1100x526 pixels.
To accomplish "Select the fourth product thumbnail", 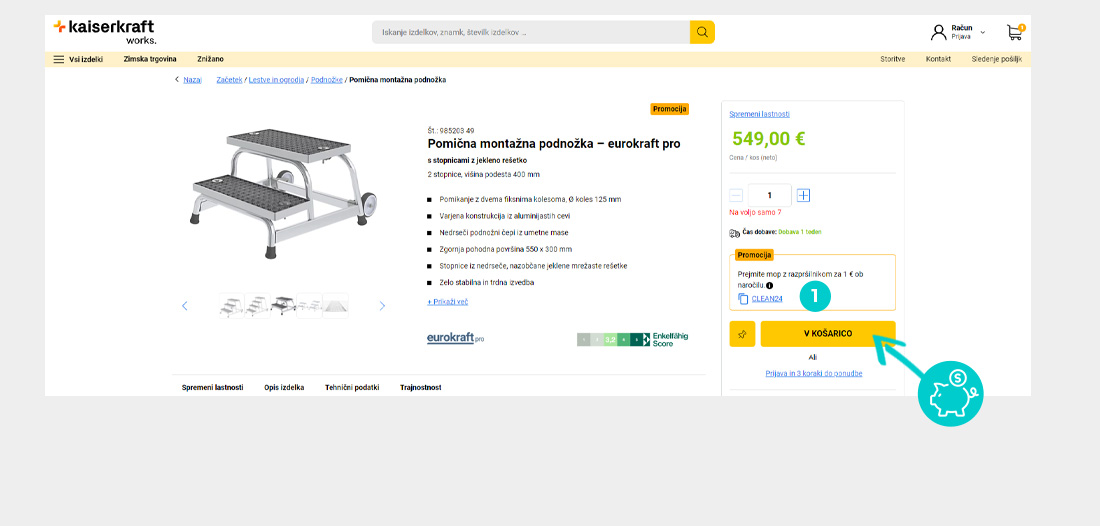I will (x=309, y=306).
